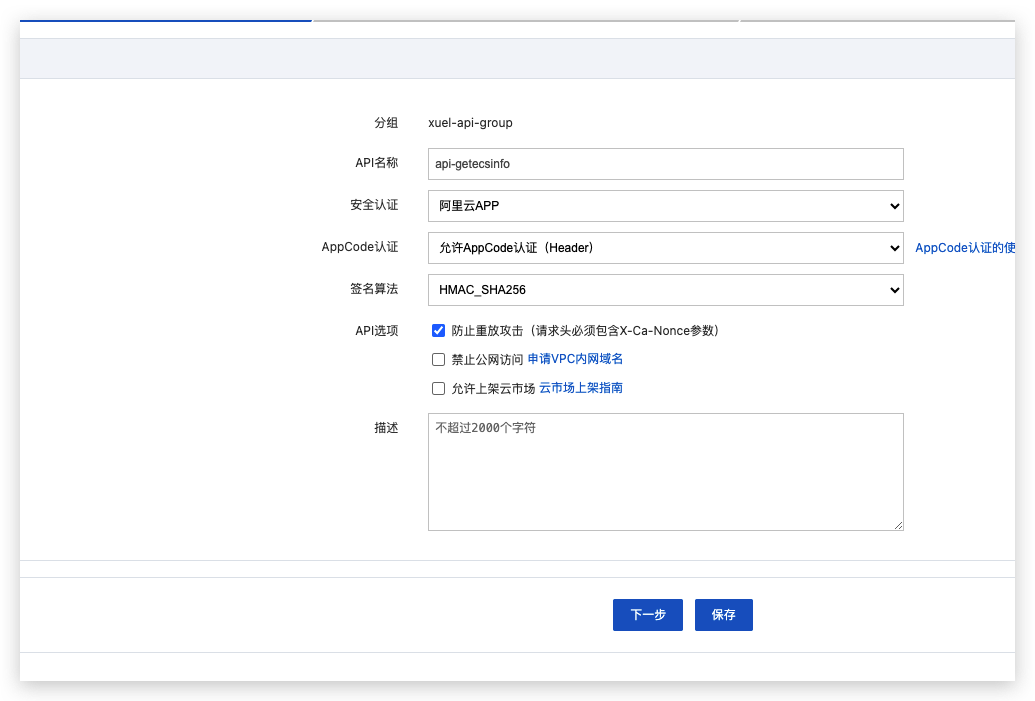Image resolution: width=1035 pixels, height=701 pixels.
Task: Click inside the 描述 text area
Action: click(665, 472)
